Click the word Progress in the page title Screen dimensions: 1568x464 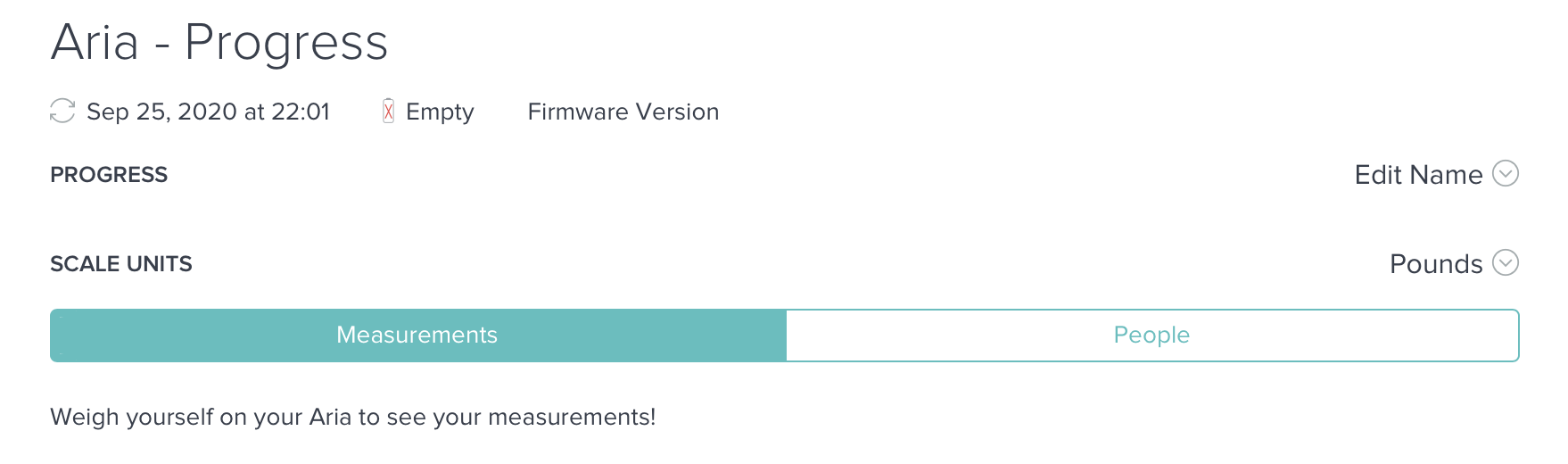point(286,43)
